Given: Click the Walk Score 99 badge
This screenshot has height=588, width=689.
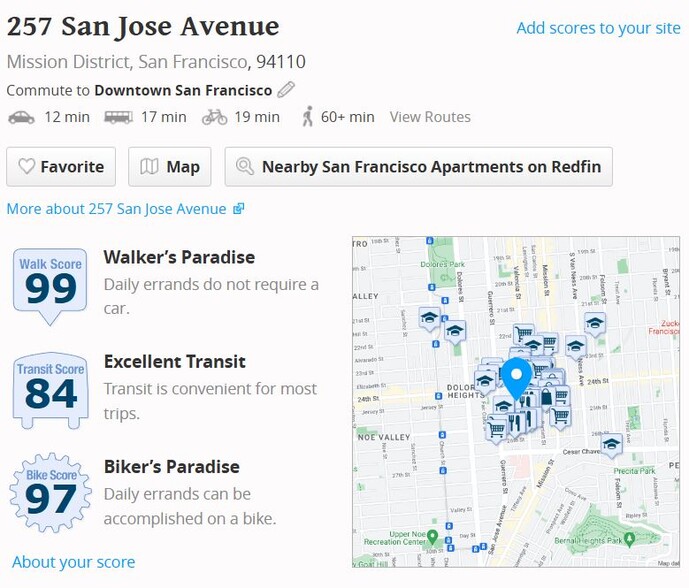Looking at the screenshot, I should click(50, 287).
